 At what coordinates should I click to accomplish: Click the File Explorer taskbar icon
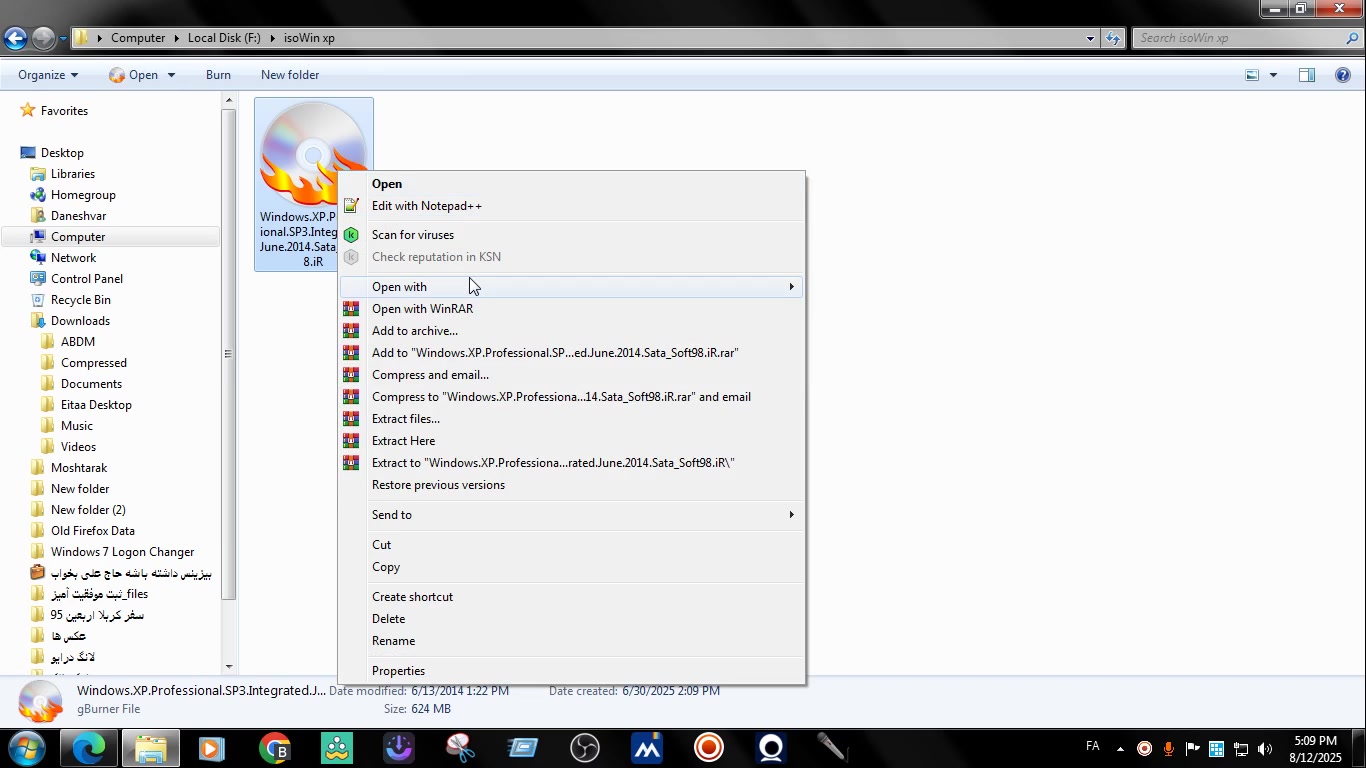pos(151,748)
